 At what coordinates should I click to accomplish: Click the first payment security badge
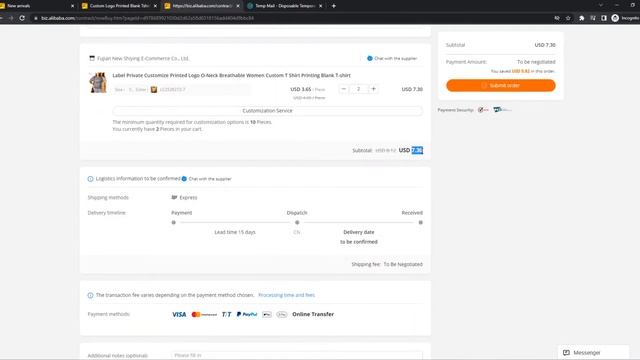483,110
